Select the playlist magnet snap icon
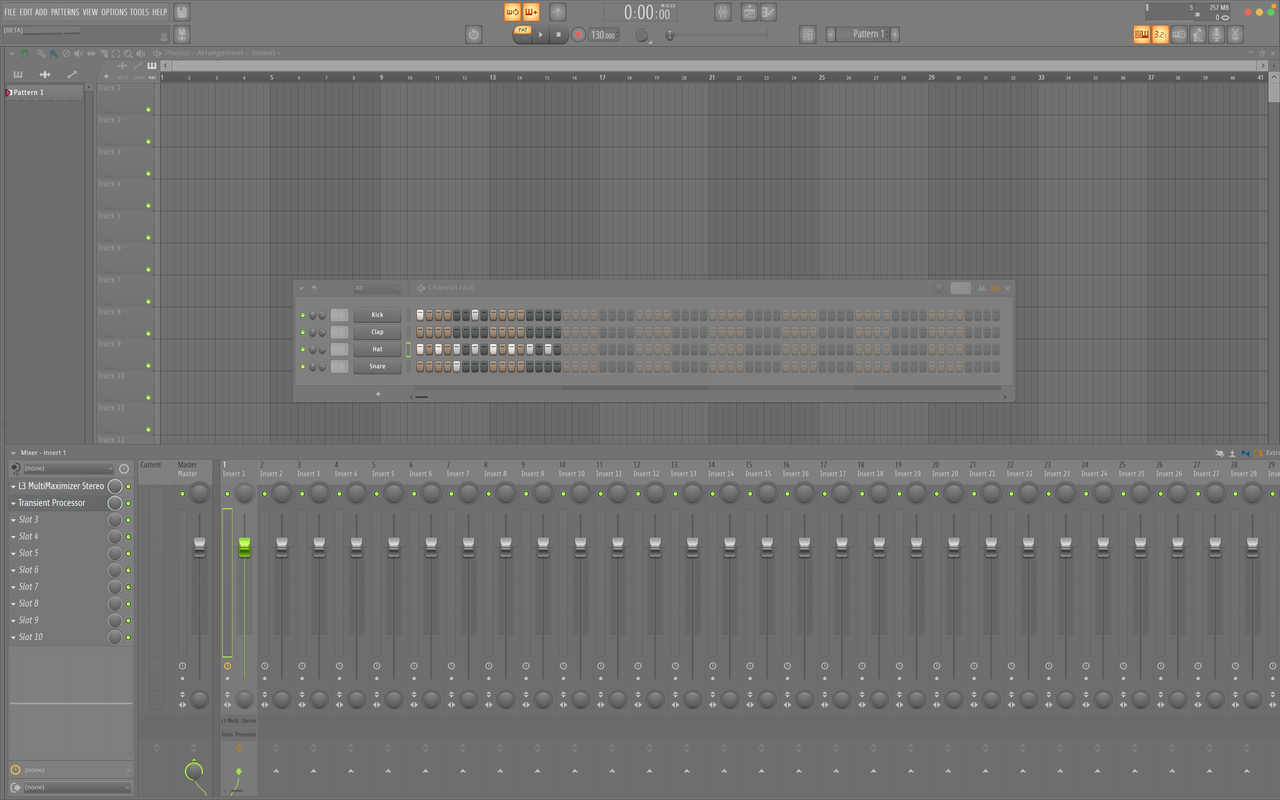 click(x=25, y=54)
